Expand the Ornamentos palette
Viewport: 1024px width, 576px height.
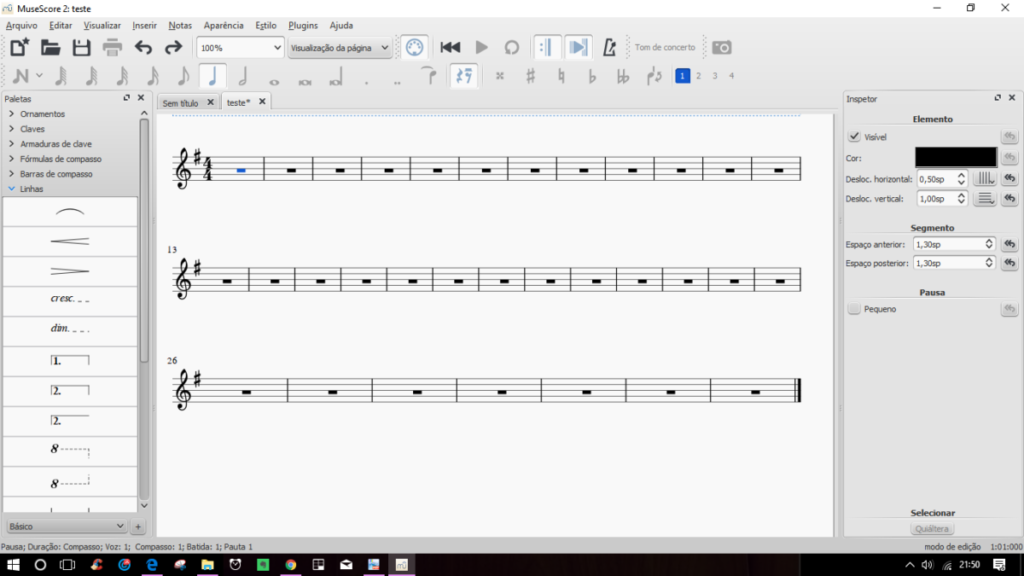(x=42, y=114)
